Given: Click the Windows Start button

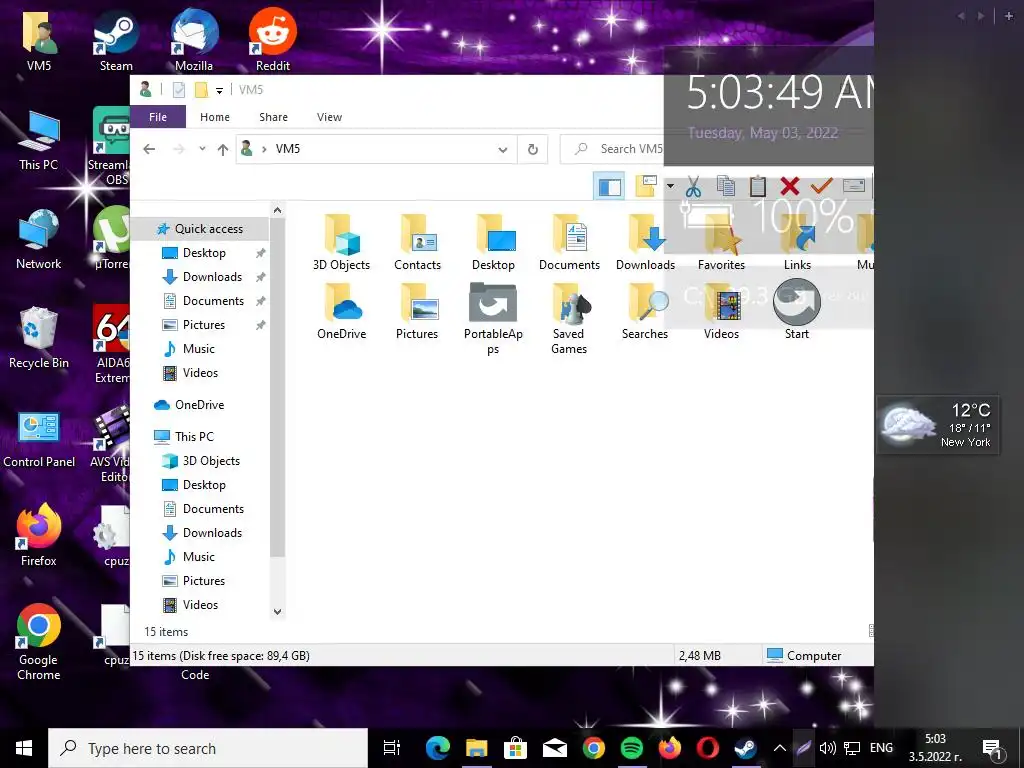Looking at the screenshot, I should [x=24, y=748].
